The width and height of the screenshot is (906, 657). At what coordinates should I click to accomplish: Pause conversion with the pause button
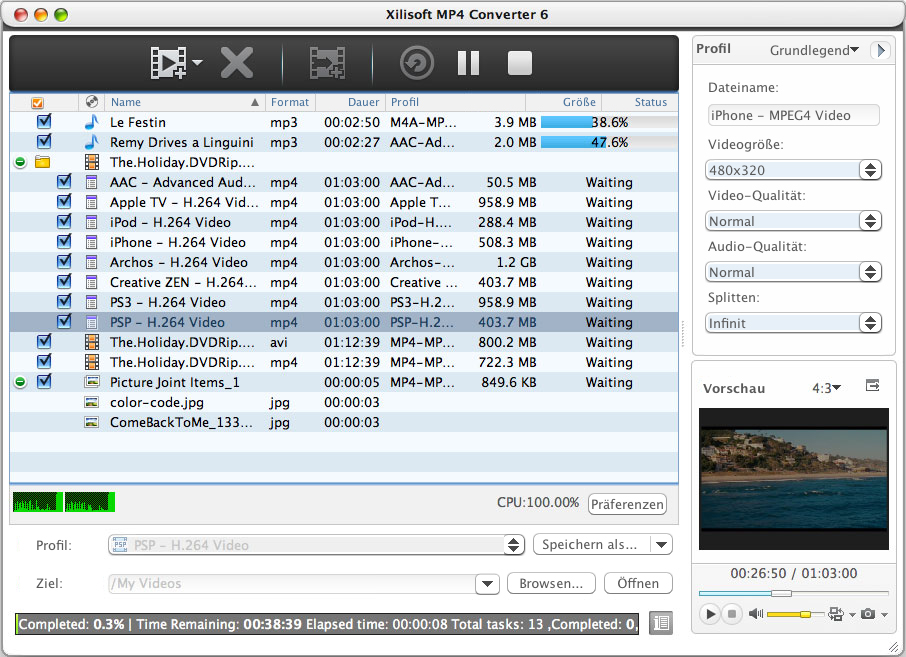[x=469, y=62]
